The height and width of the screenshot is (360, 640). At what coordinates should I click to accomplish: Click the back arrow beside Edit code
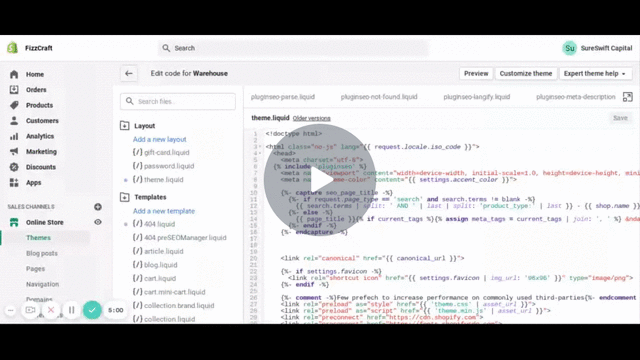pyautogui.click(x=129, y=73)
